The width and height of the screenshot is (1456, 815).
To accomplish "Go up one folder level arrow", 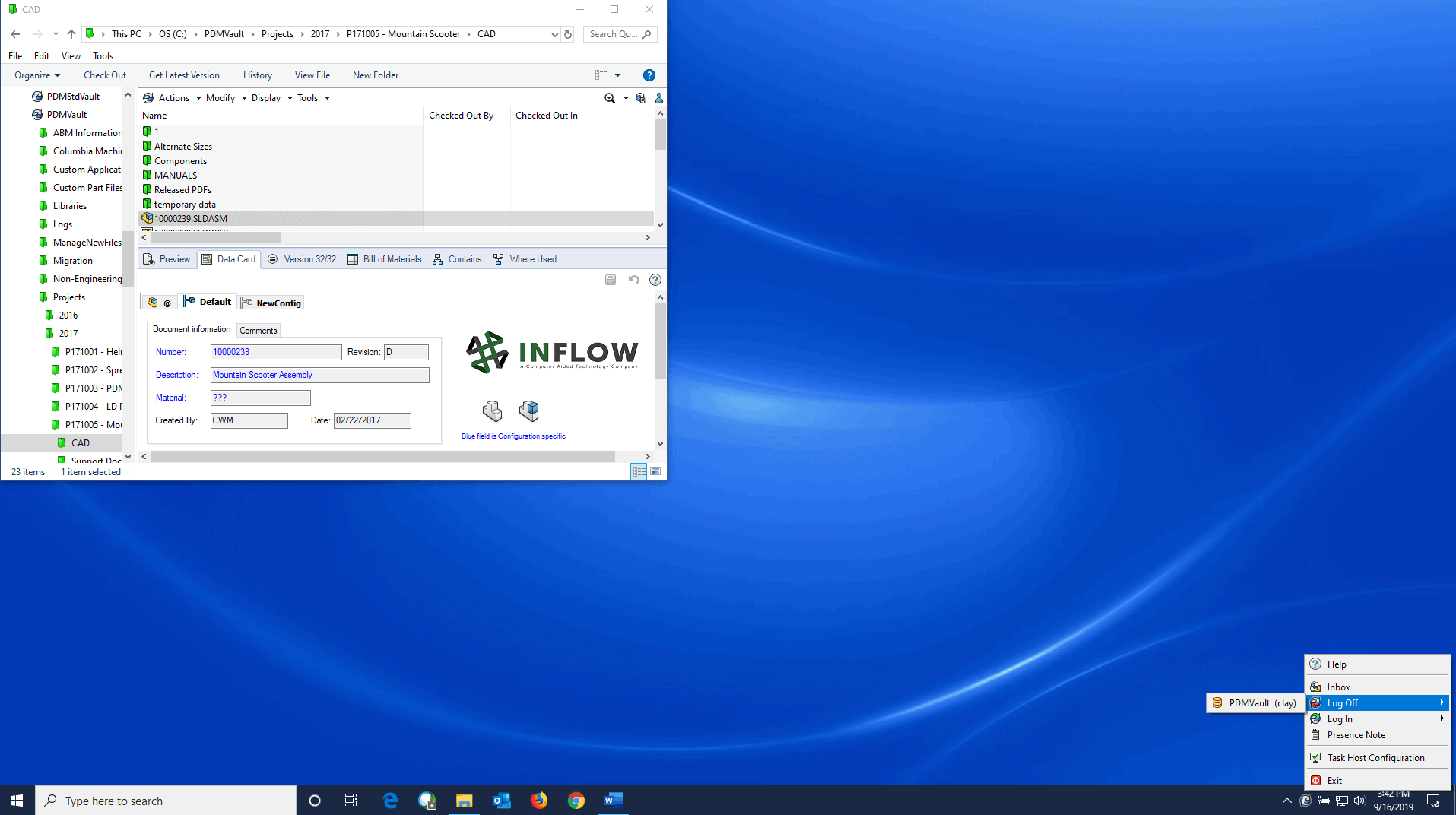I will point(71,34).
